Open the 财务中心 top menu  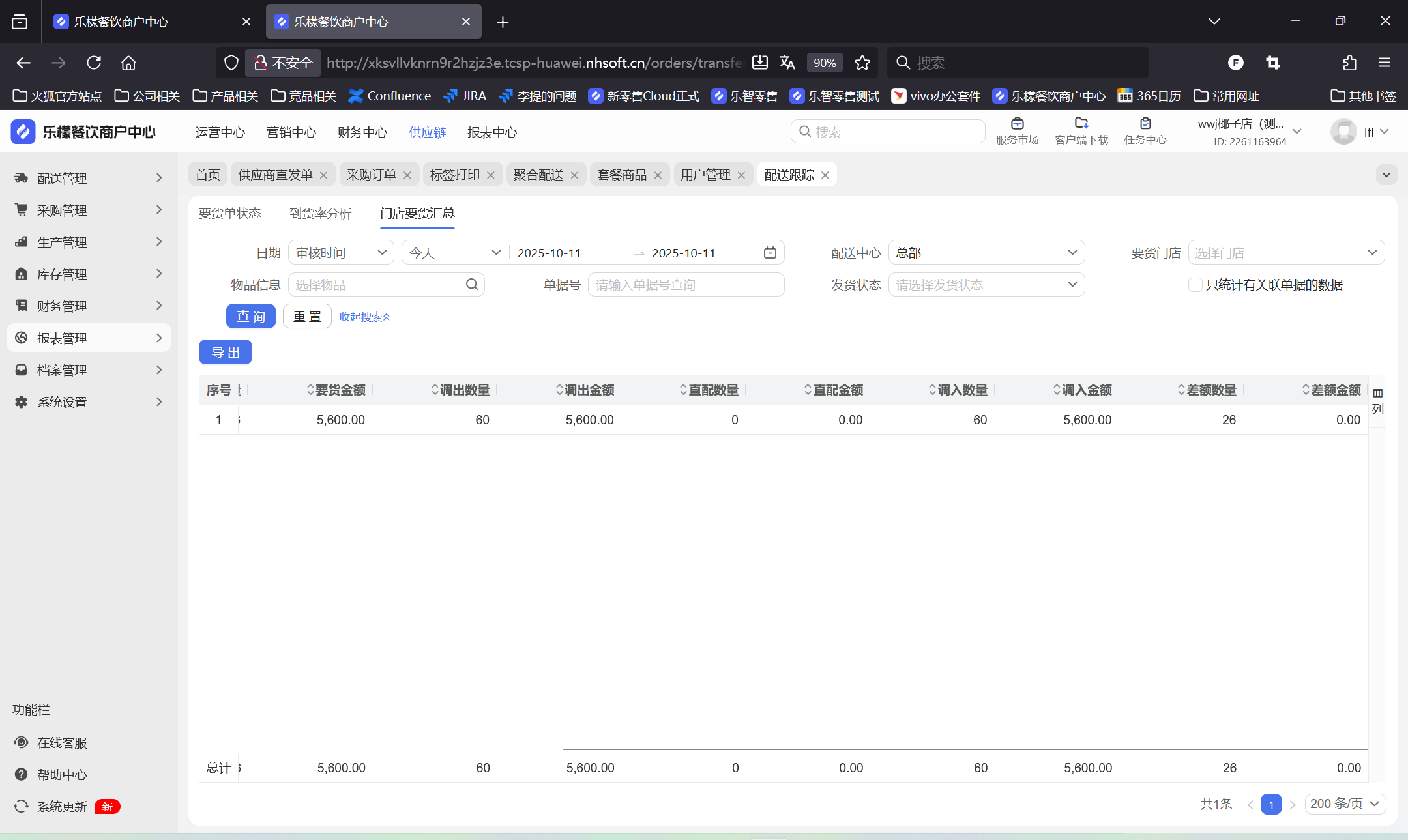tap(362, 132)
